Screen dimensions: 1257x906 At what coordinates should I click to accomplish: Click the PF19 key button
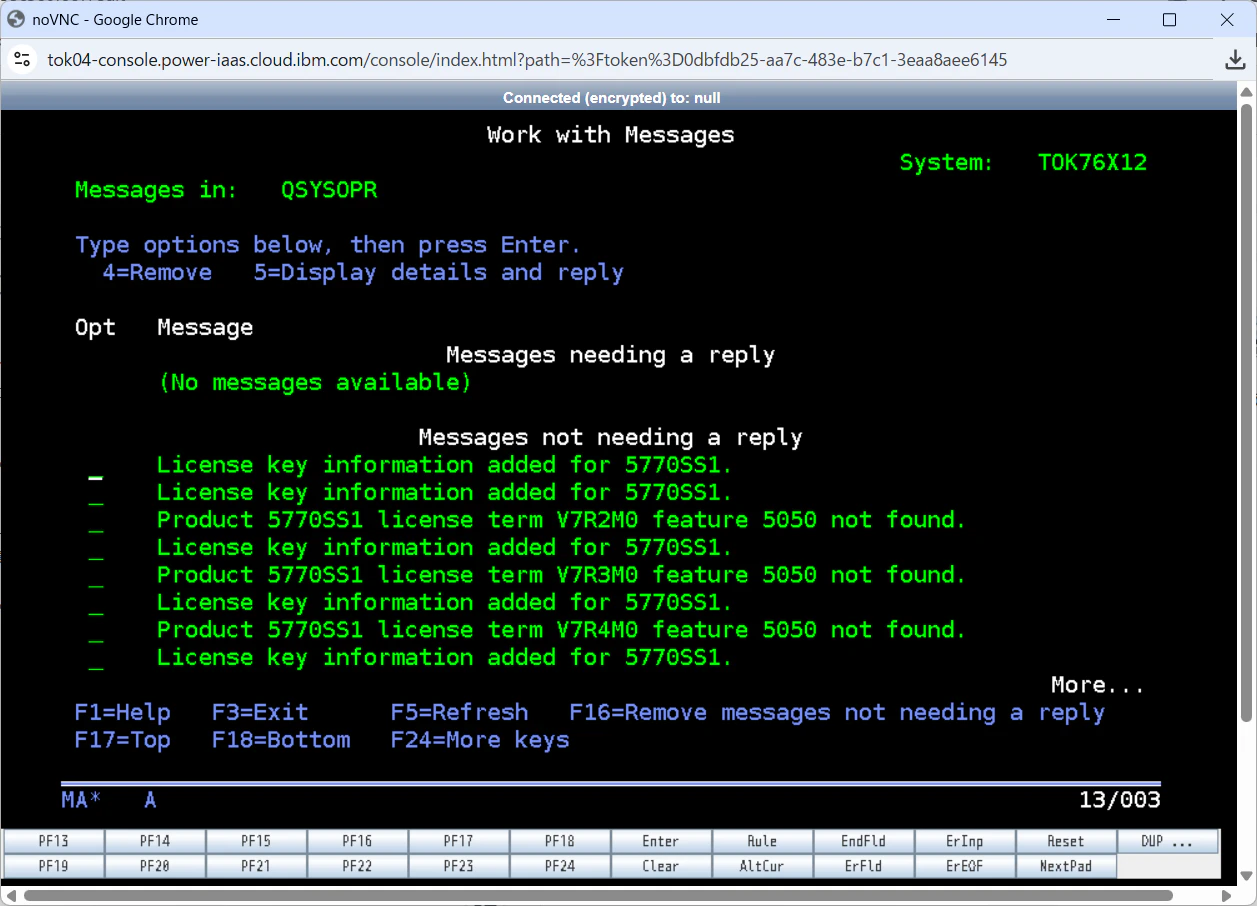[54, 866]
